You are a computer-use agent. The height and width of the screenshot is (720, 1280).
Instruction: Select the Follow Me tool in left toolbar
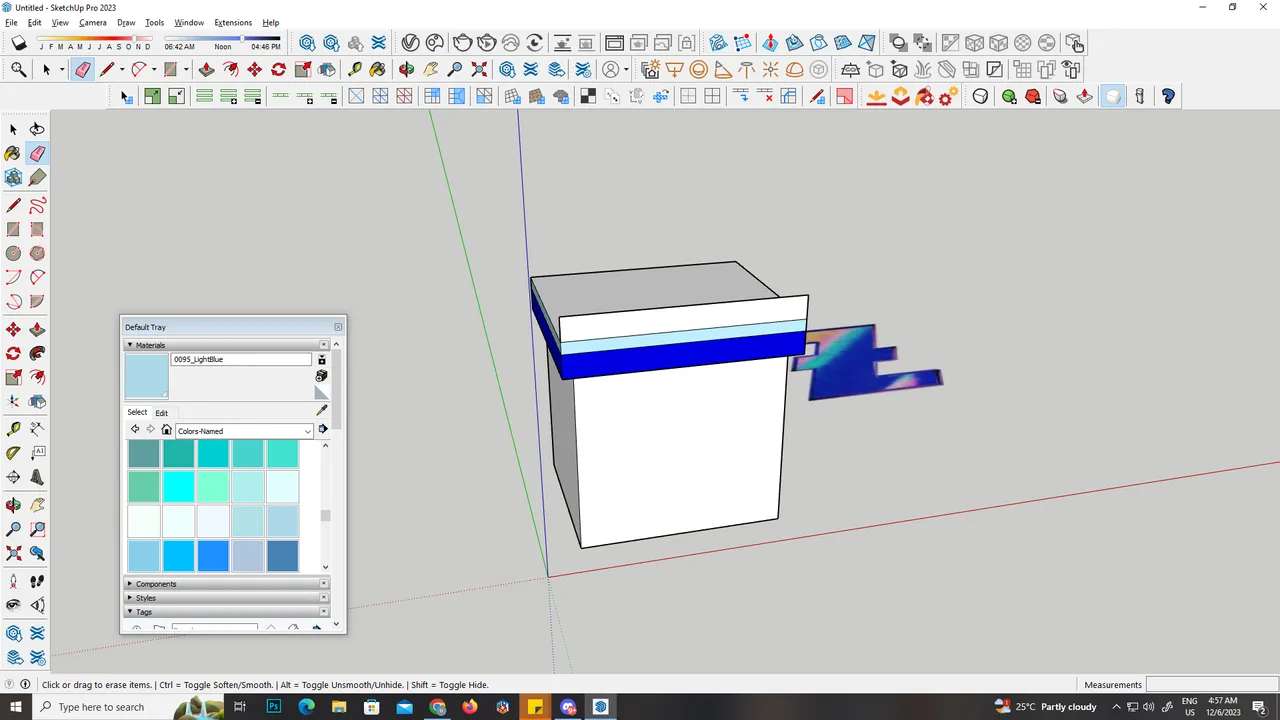click(x=37, y=353)
